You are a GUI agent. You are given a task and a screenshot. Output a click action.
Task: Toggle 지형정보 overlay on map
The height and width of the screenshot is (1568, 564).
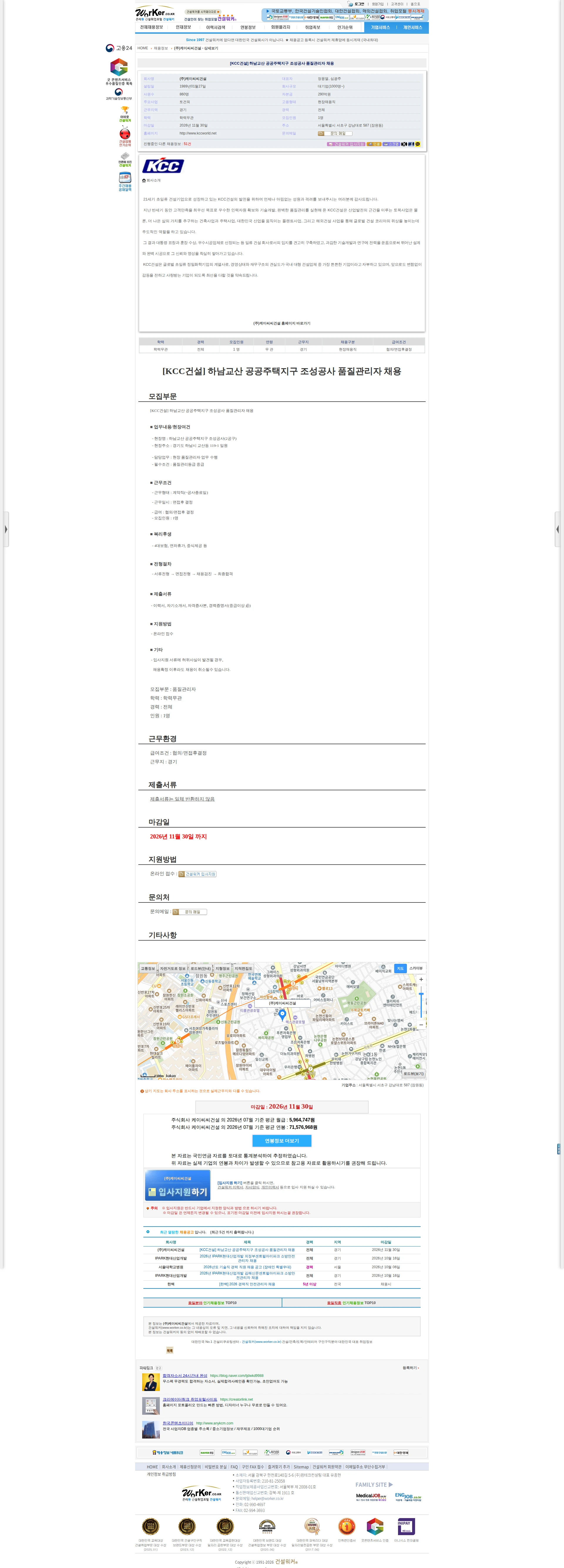pyautogui.click(x=222, y=969)
